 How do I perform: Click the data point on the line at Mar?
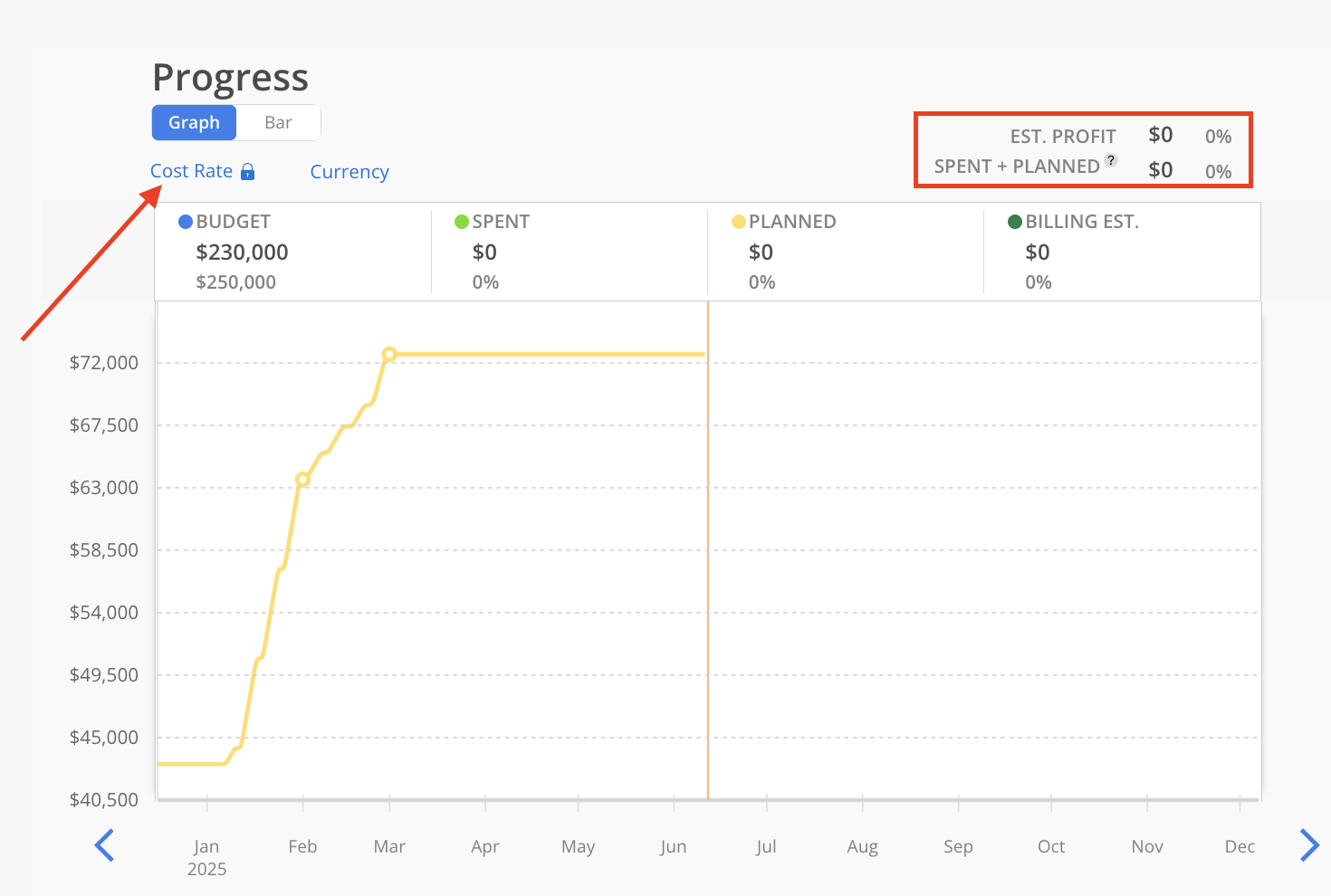pos(389,354)
